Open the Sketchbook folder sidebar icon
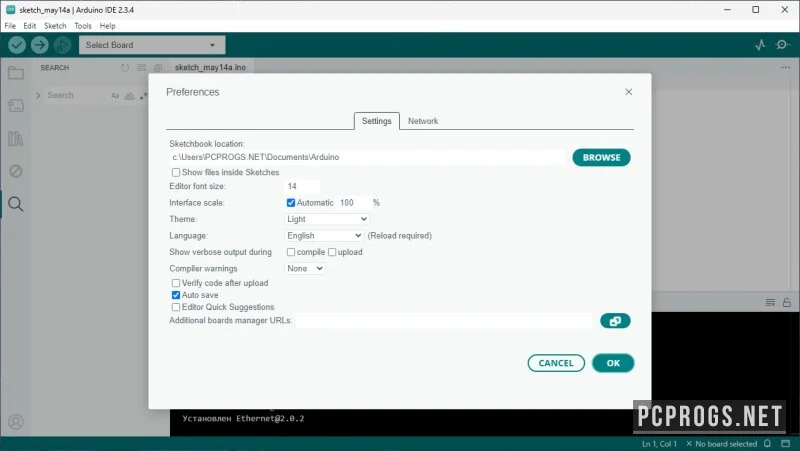 pyautogui.click(x=16, y=73)
